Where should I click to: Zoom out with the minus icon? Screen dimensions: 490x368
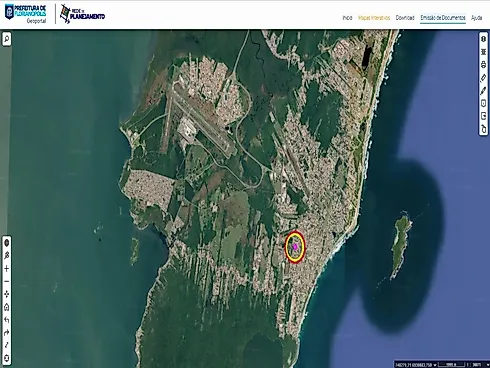(6, 281)
